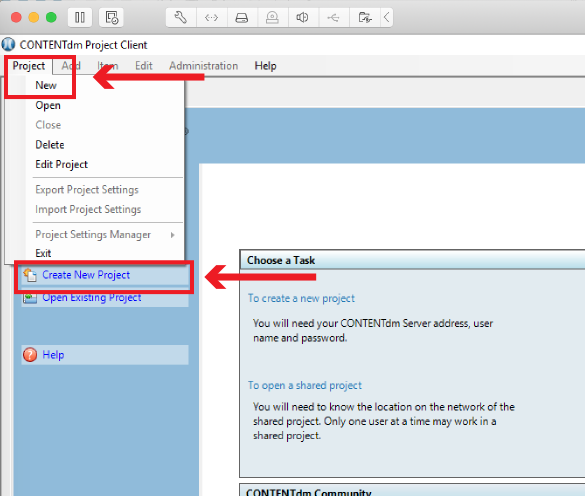Click the sound speaker icon
The image size is (585, 496).
pos(303,17)
